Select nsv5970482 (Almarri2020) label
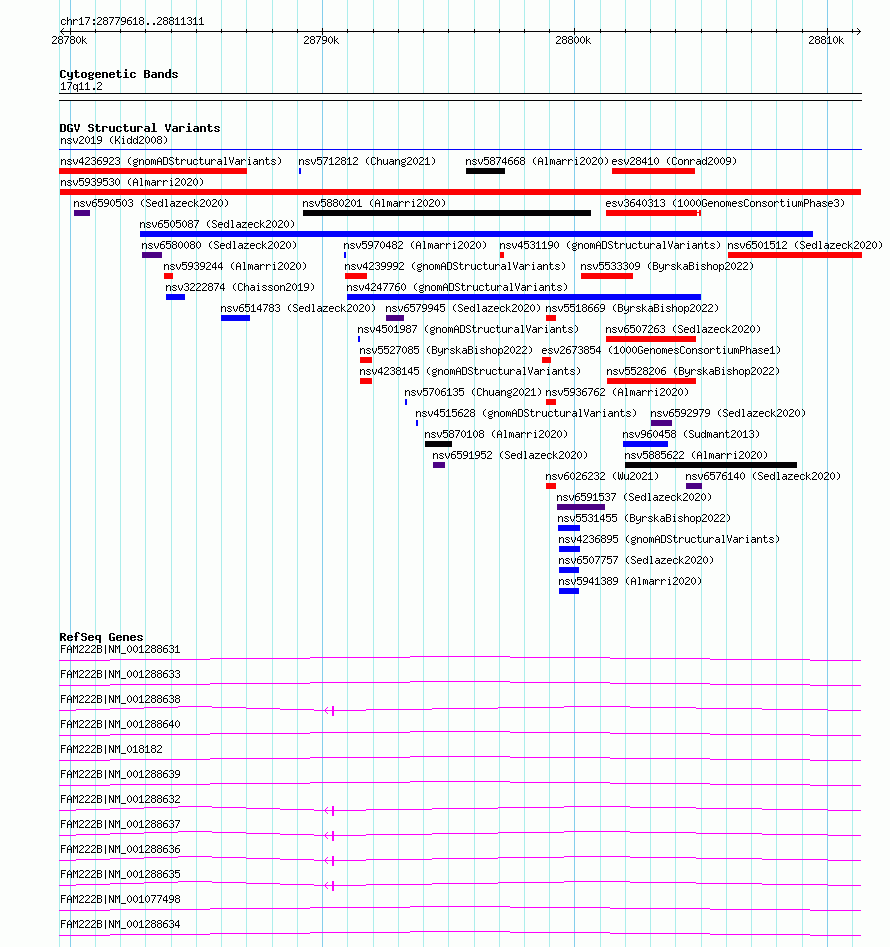The image size is (890, 947). pyautogui.click(x=415, y=245)
